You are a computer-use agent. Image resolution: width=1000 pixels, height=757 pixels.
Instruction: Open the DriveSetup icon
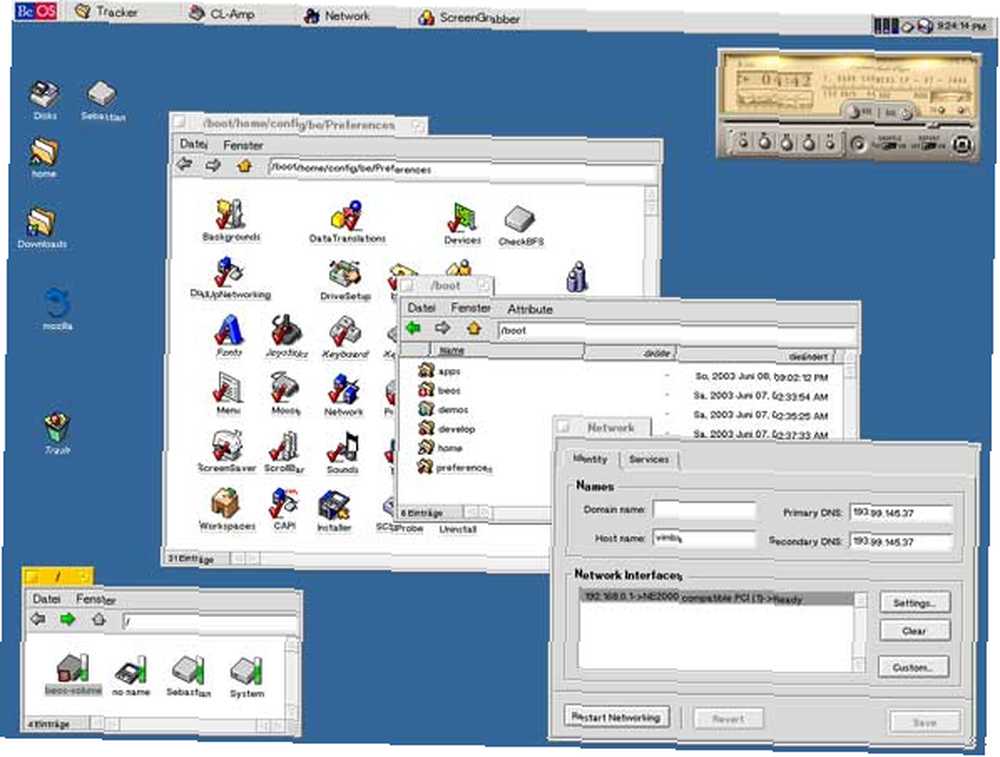pyautogui.click(x=345, y=279)
